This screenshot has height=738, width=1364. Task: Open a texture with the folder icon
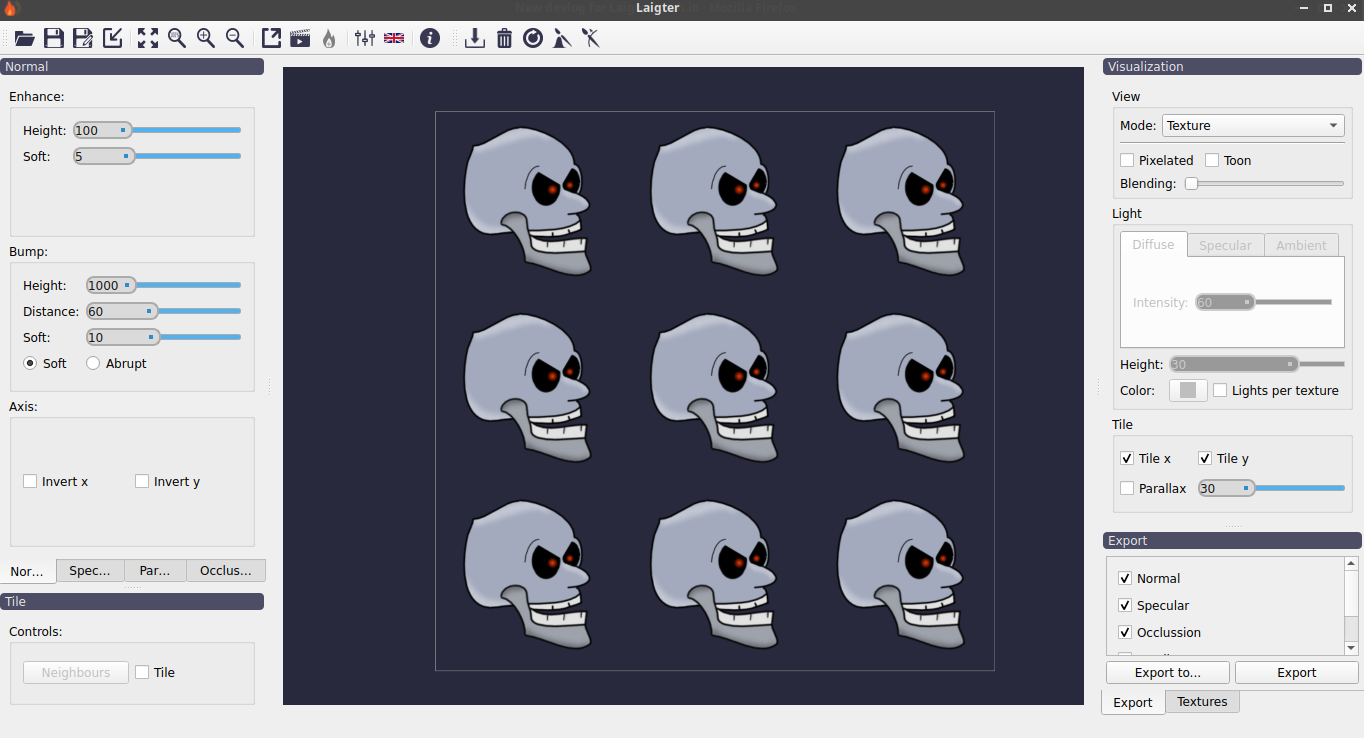pos(24,38)
